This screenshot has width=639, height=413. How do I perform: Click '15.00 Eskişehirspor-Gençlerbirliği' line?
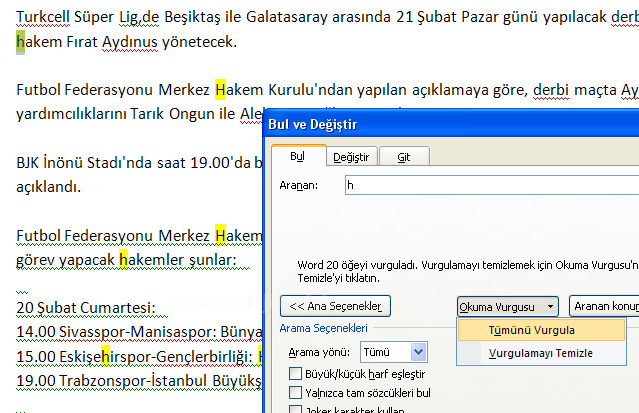click(x=139, y=357)
